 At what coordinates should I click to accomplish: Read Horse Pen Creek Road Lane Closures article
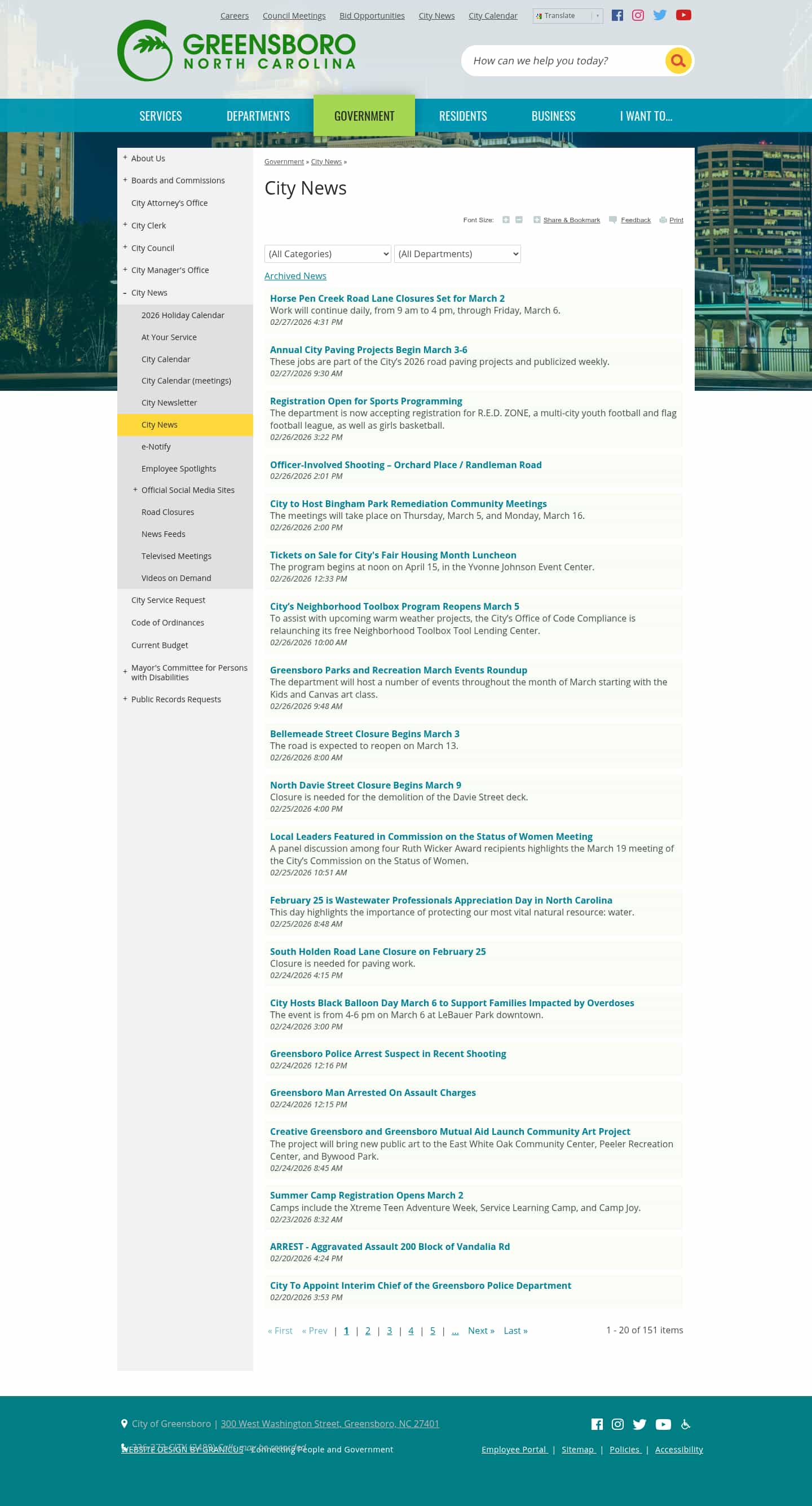tap(387, 298)
